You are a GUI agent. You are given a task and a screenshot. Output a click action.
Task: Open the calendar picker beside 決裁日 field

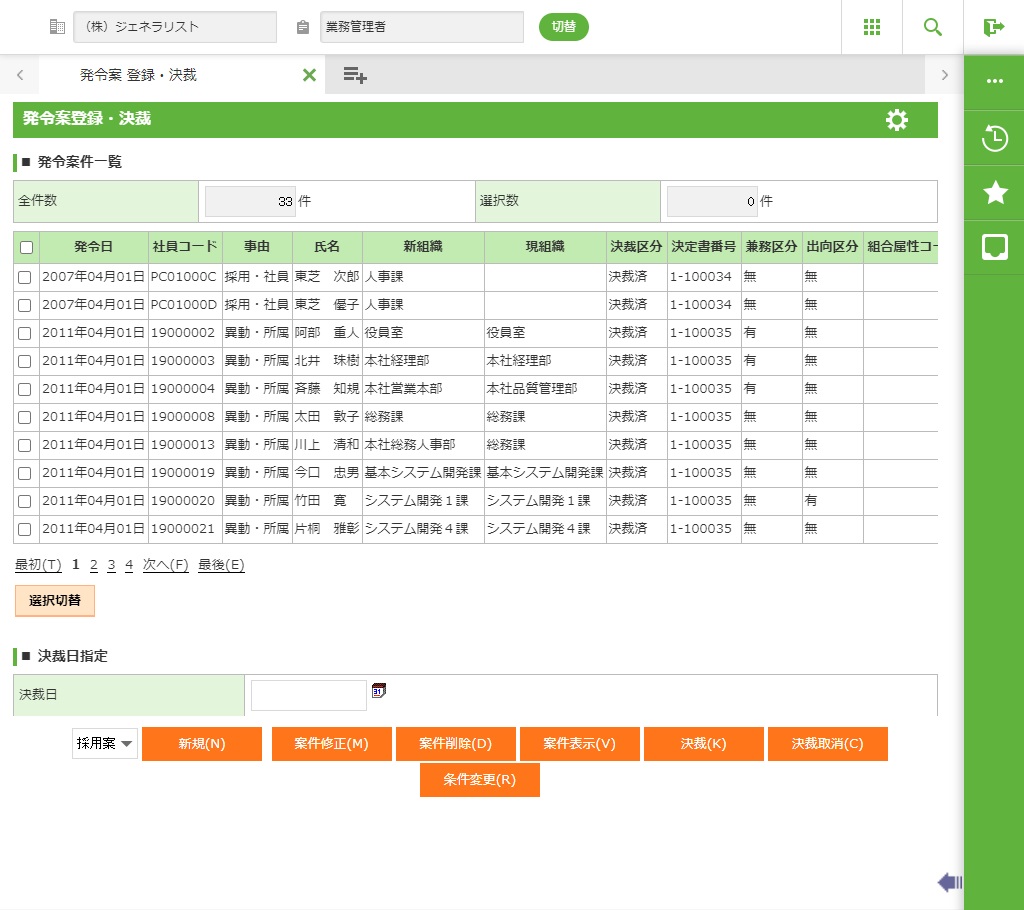pyautogui.click(x=379, y=690)
